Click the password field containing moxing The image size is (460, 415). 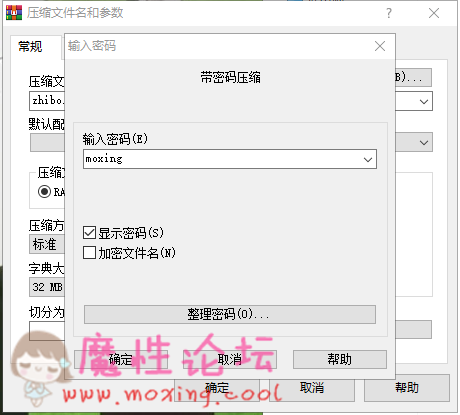[x=230, y=159]
